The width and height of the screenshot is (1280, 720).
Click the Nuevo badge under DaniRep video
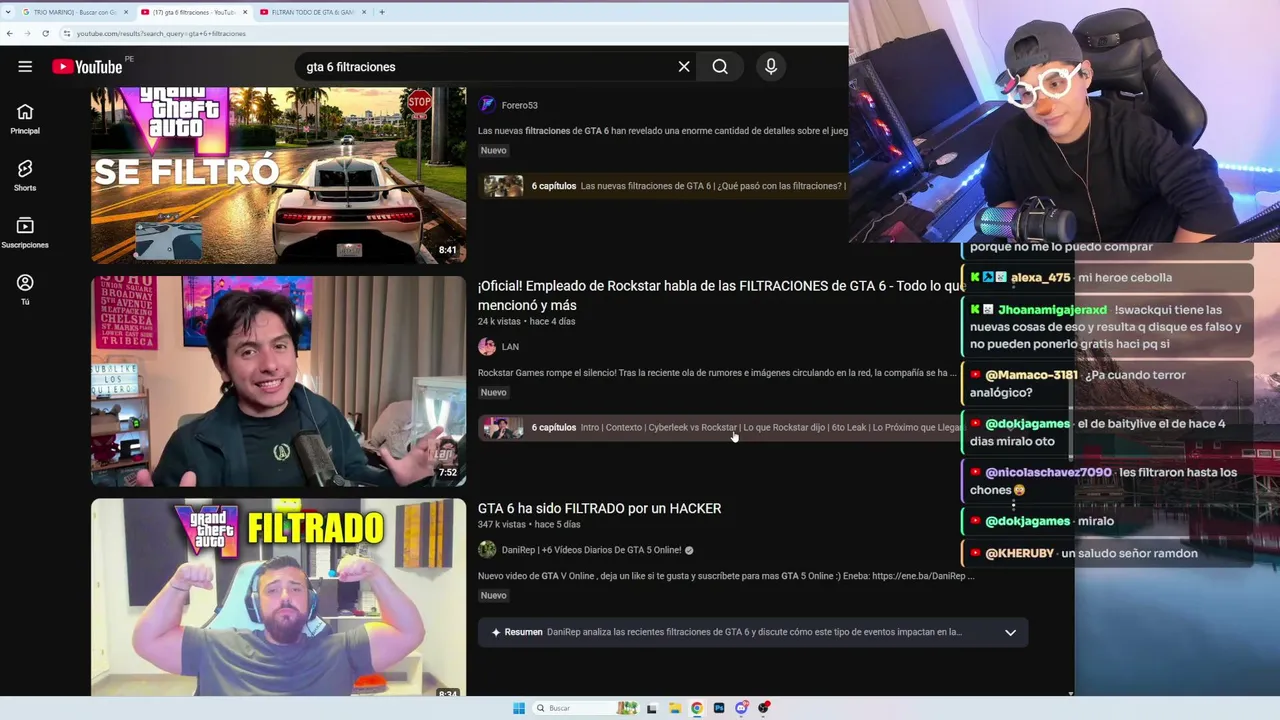point(494,596)
